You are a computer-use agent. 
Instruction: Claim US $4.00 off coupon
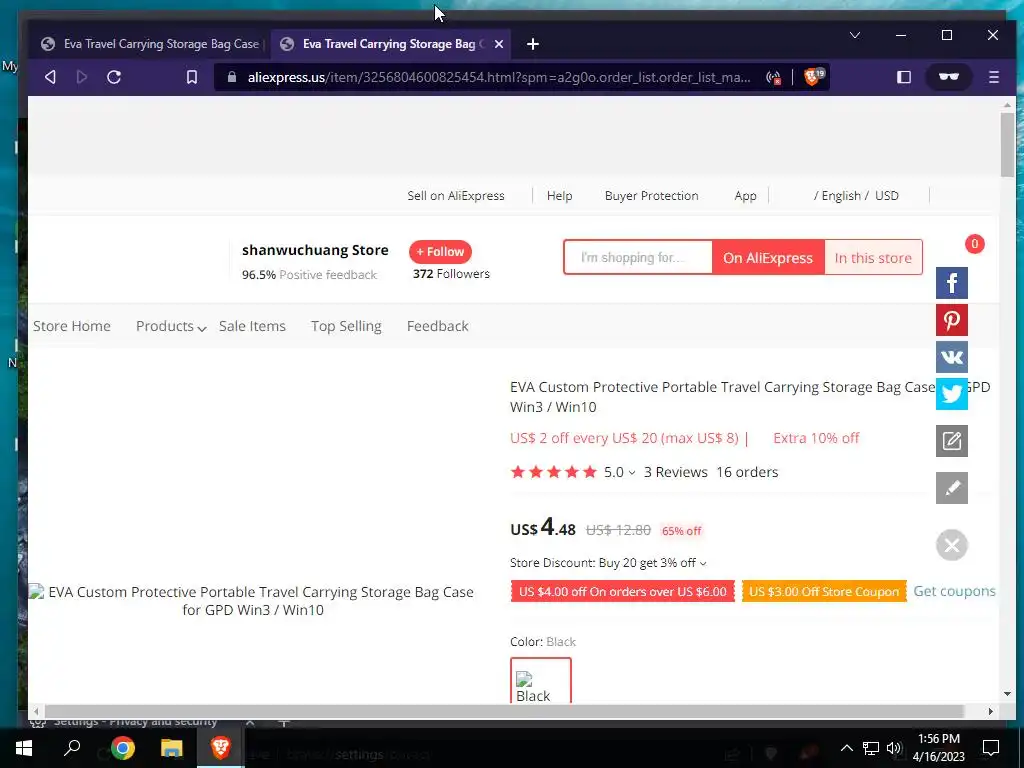[622, 592]
